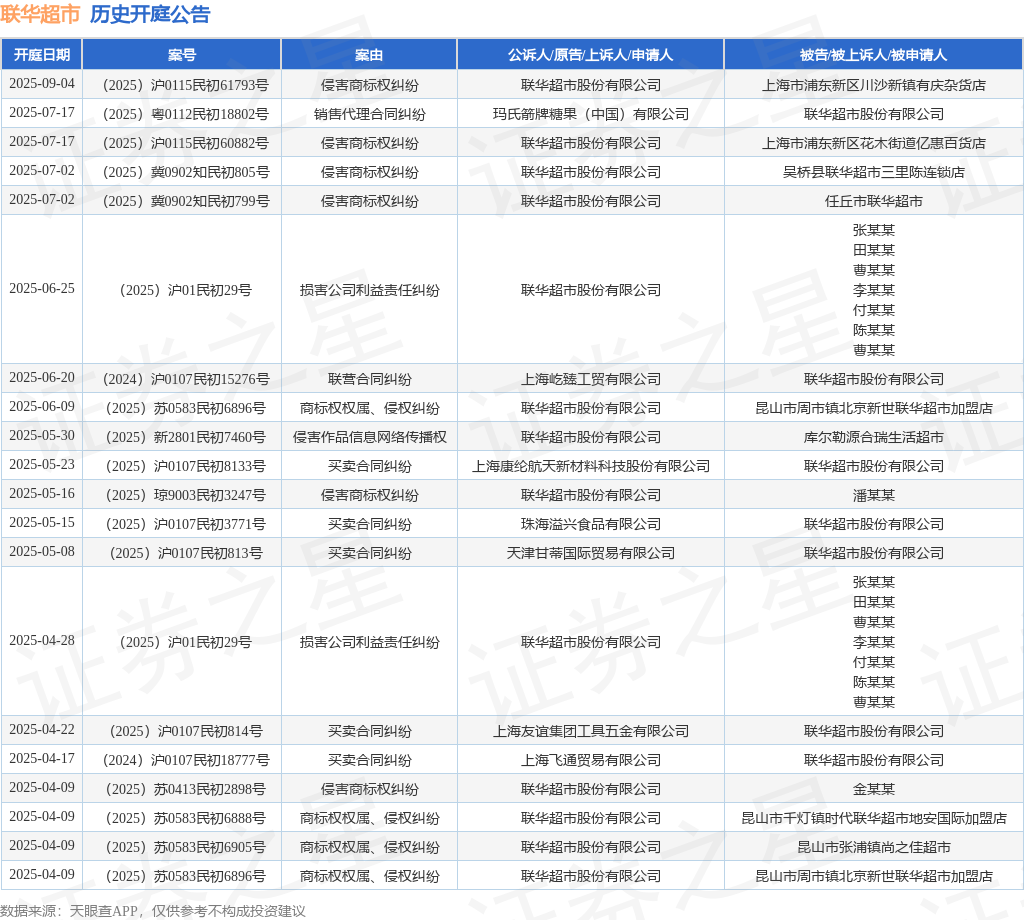Select the date cell 2025-05-08
The image size is (1024, 920).
[x=42, y=552]
